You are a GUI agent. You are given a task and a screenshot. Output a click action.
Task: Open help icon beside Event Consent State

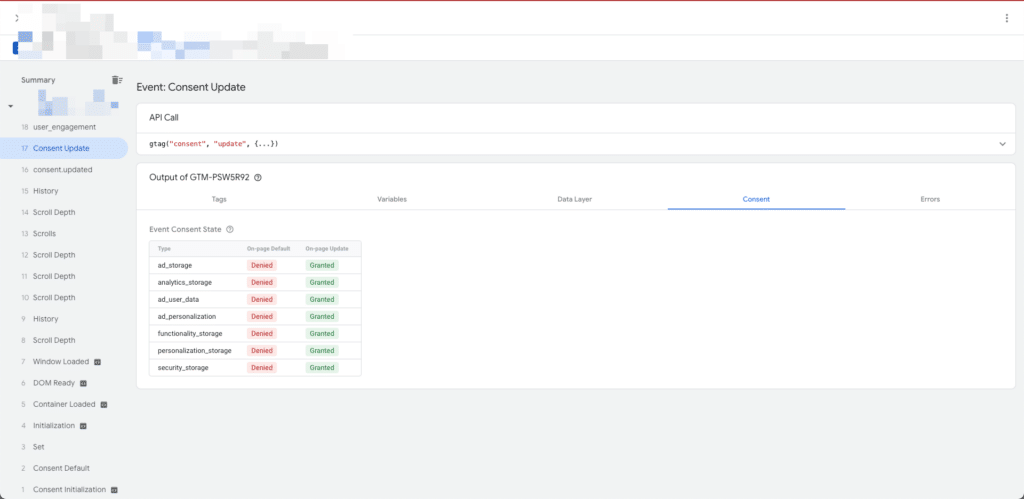(x=230, y=229)
